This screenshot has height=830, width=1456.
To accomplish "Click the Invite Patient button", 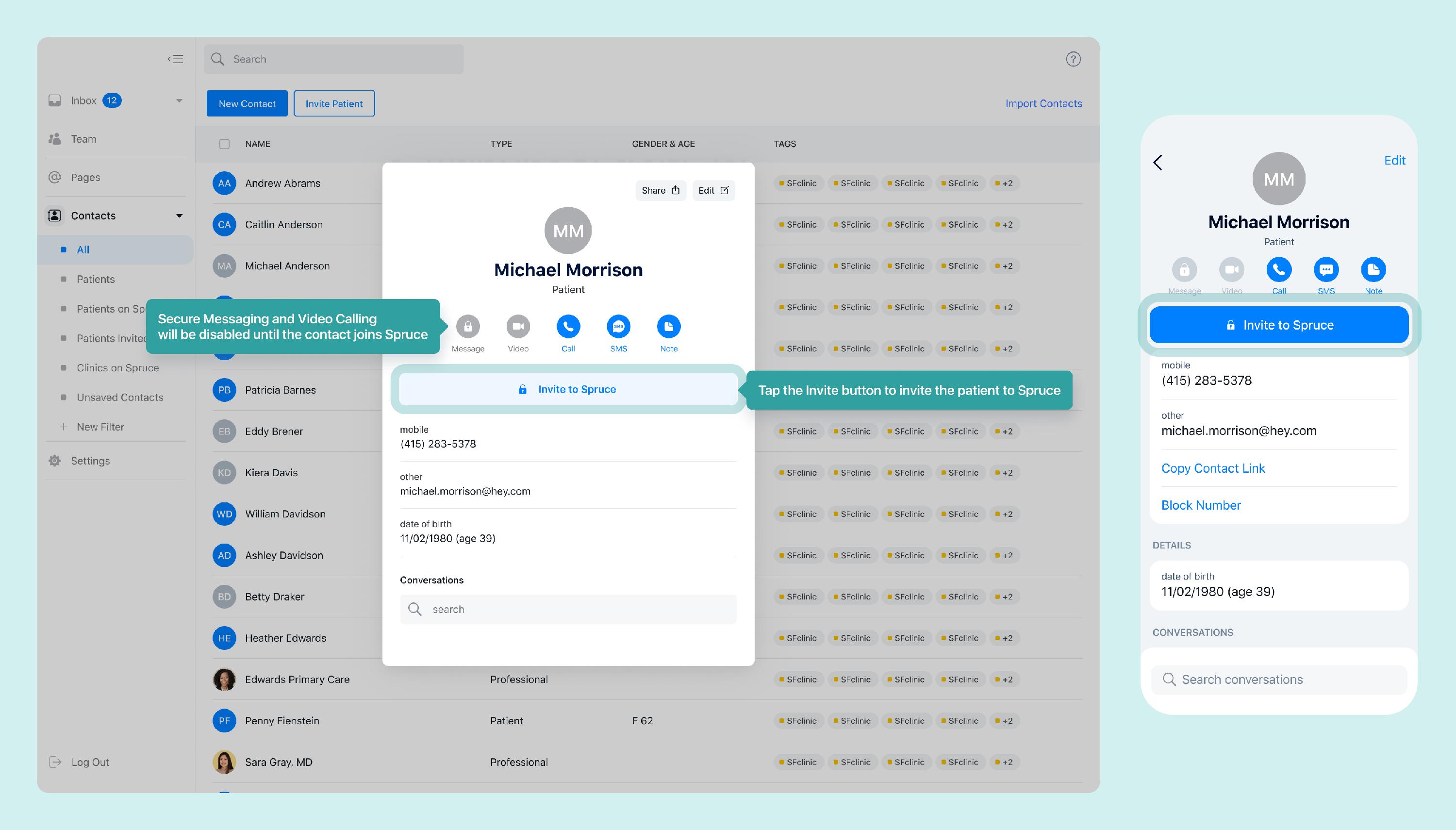I will point(334,104).
